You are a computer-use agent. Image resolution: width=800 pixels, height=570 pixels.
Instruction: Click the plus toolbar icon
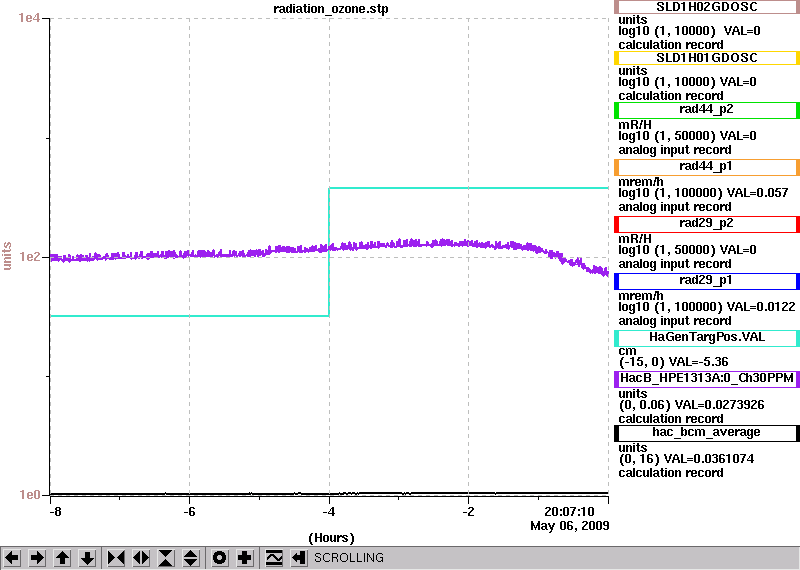point(245,558)
